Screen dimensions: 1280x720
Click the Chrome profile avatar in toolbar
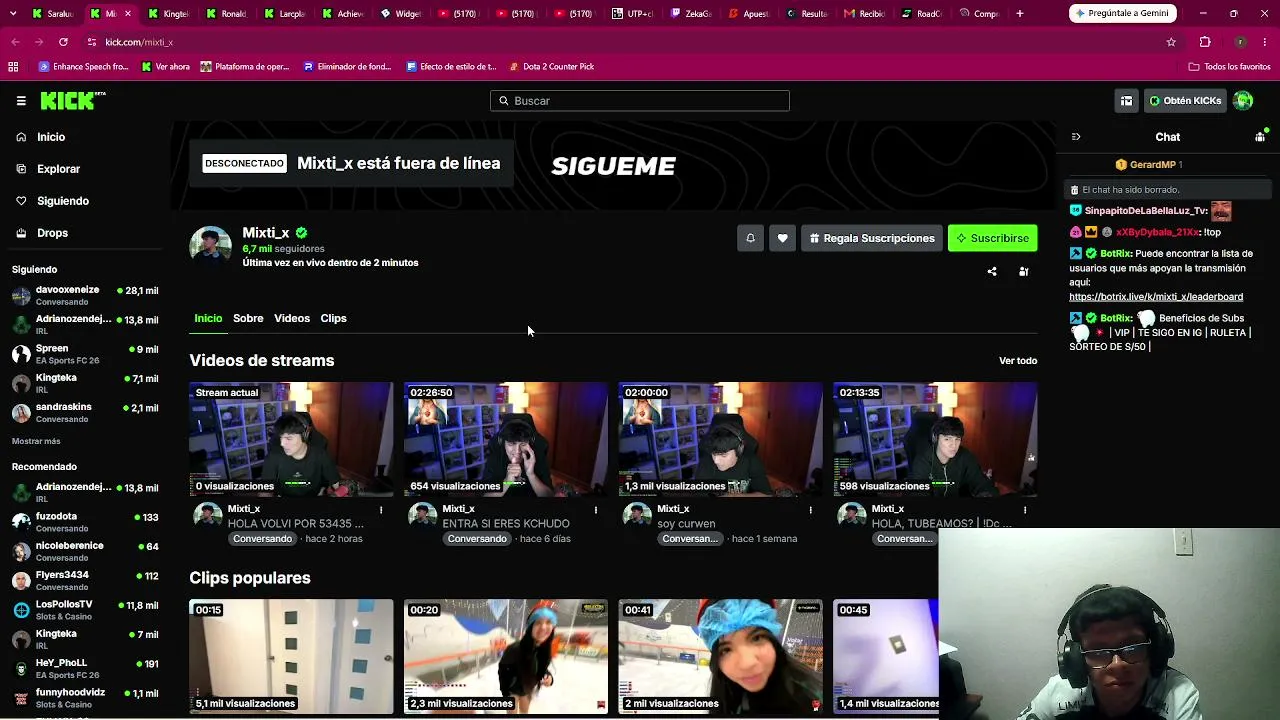point(1240,42)
